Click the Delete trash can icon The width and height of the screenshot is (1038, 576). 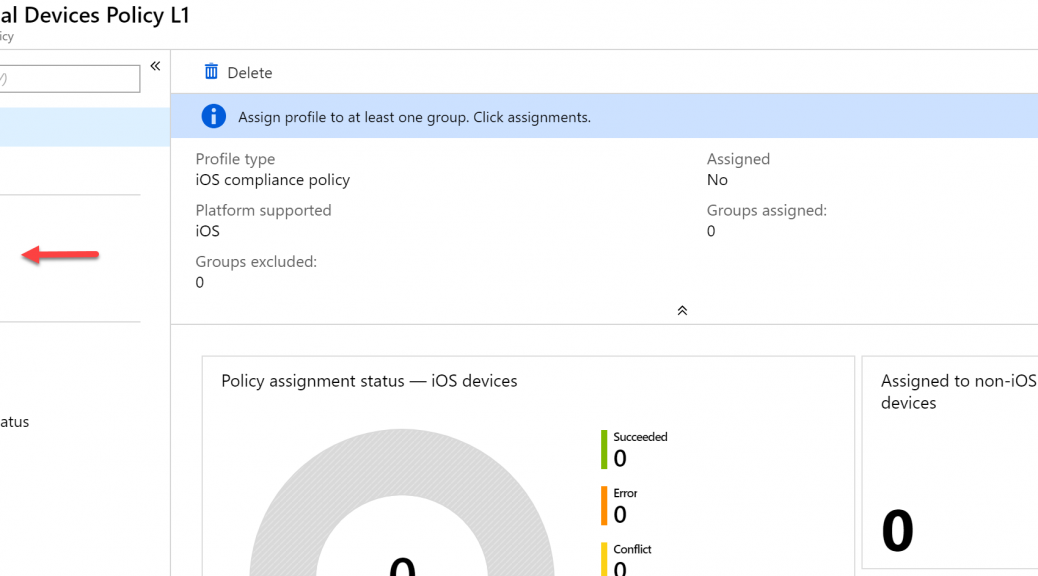tap(211, 72)
